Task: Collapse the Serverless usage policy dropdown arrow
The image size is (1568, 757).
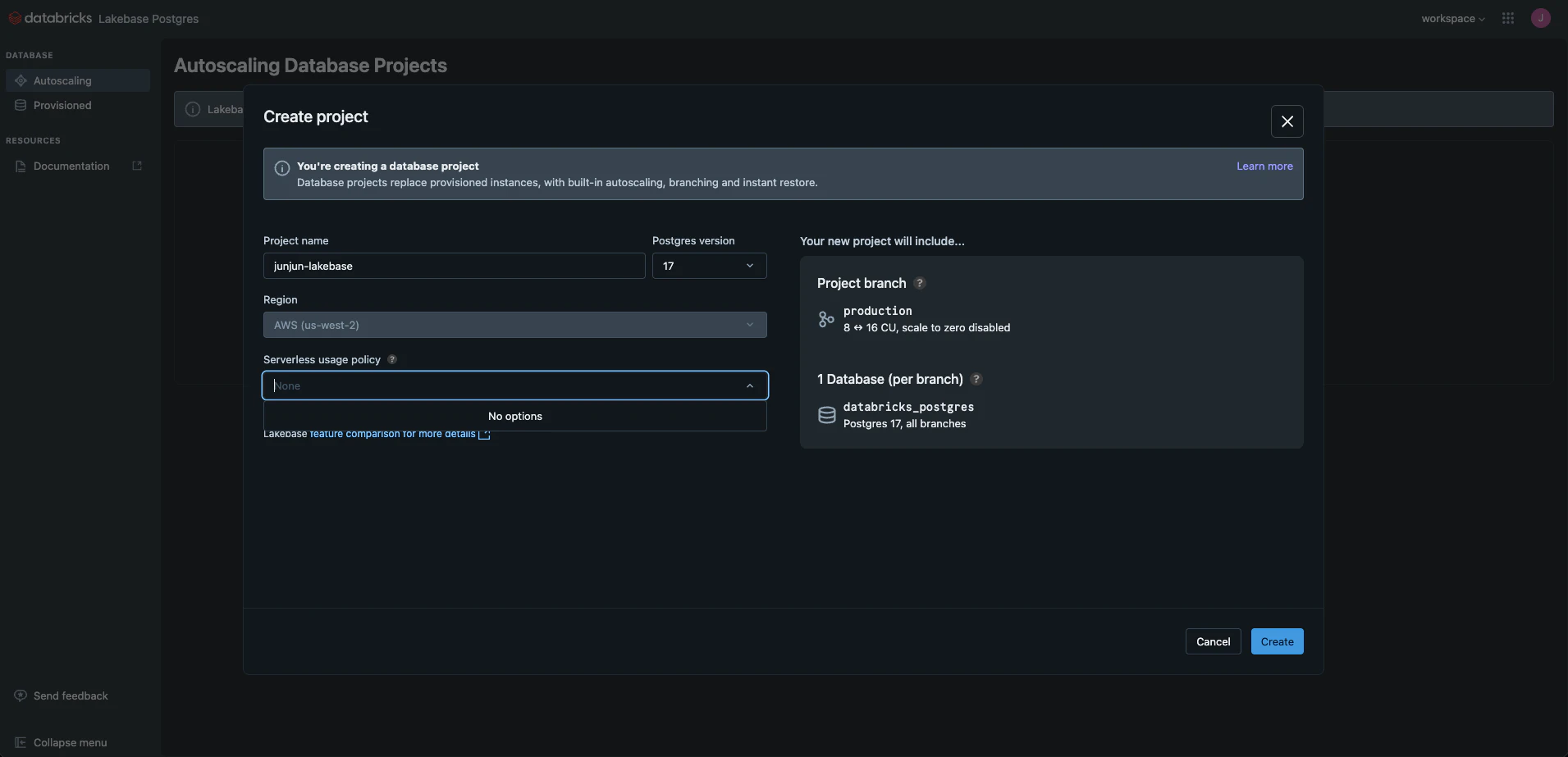Action: tap(750, 385)
